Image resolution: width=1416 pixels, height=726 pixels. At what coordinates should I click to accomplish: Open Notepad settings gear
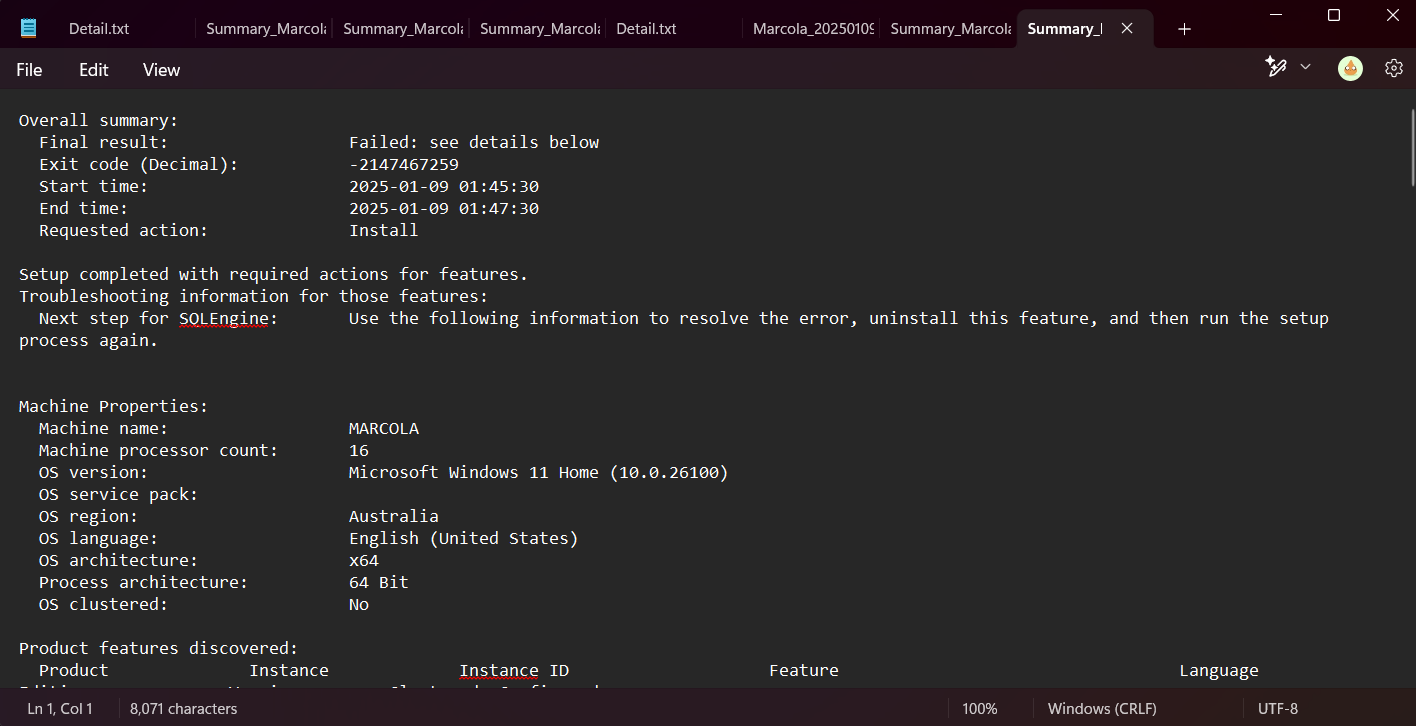click(1394, 68)
